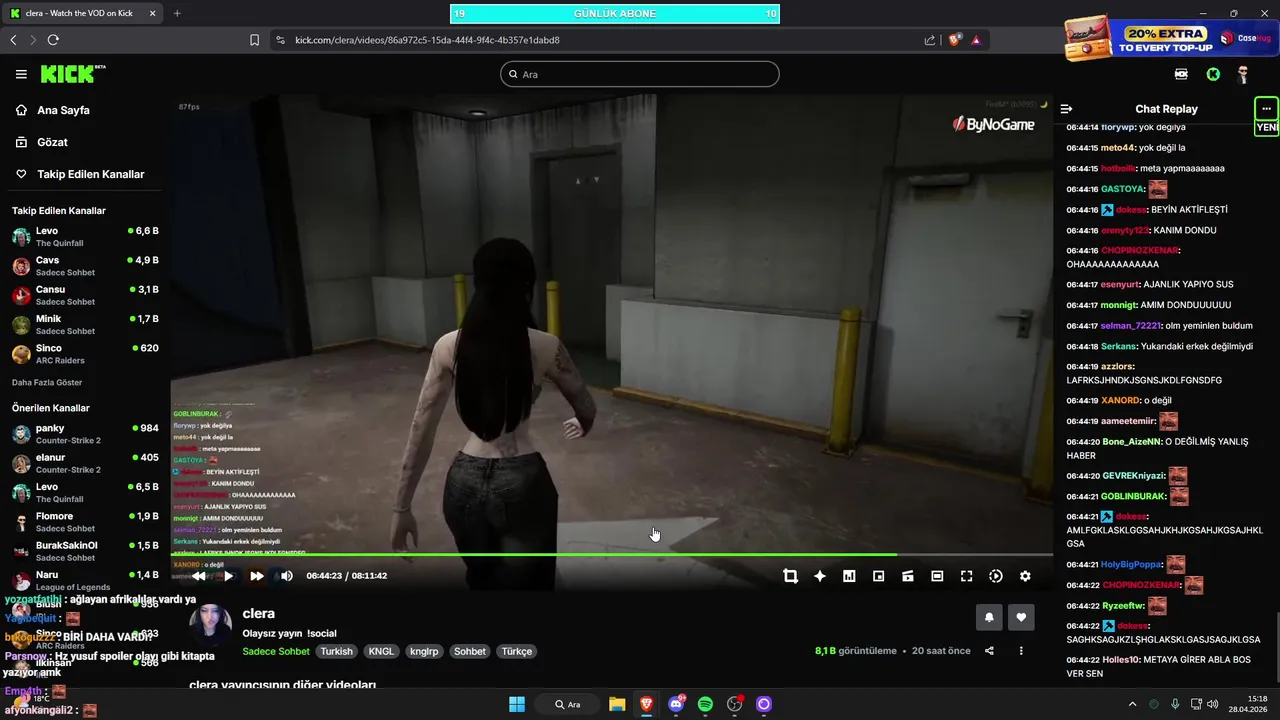
Task: Open elanur recommended channel
Action: (x=85, y=463)
